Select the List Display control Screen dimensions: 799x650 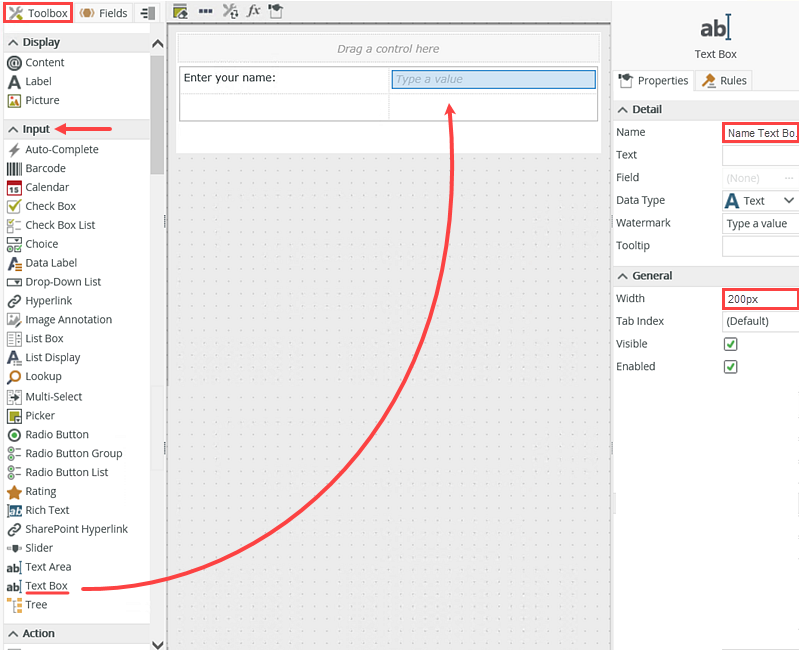(44, 358)
